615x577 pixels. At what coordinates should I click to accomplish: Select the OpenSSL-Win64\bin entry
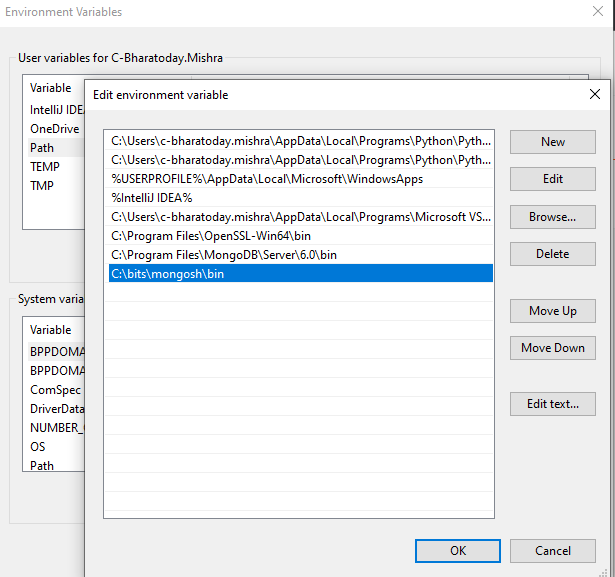click(x=301, y=236)
